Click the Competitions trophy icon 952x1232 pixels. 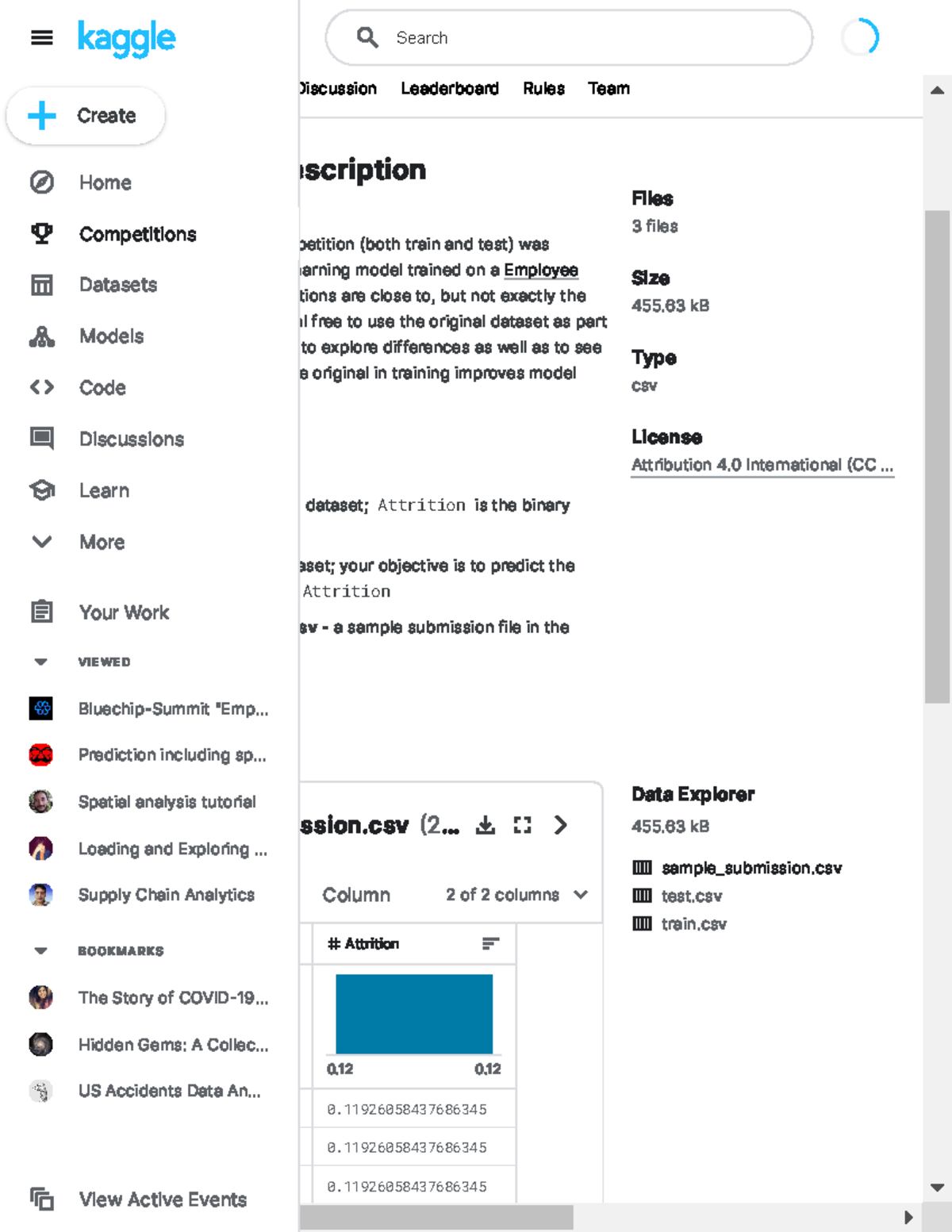point(42,234)
